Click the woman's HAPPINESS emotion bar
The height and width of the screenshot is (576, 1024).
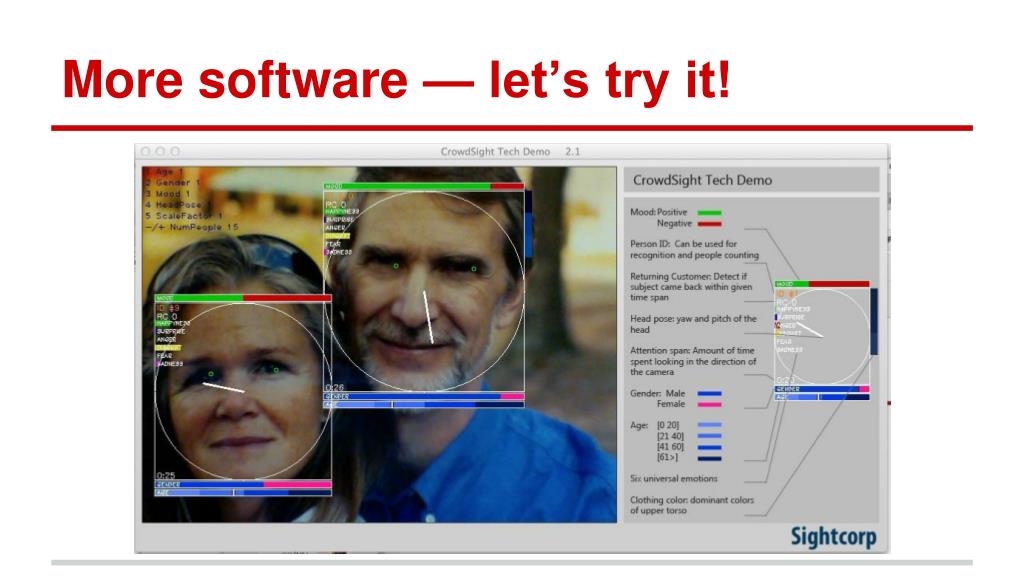[x=173, y=323]
